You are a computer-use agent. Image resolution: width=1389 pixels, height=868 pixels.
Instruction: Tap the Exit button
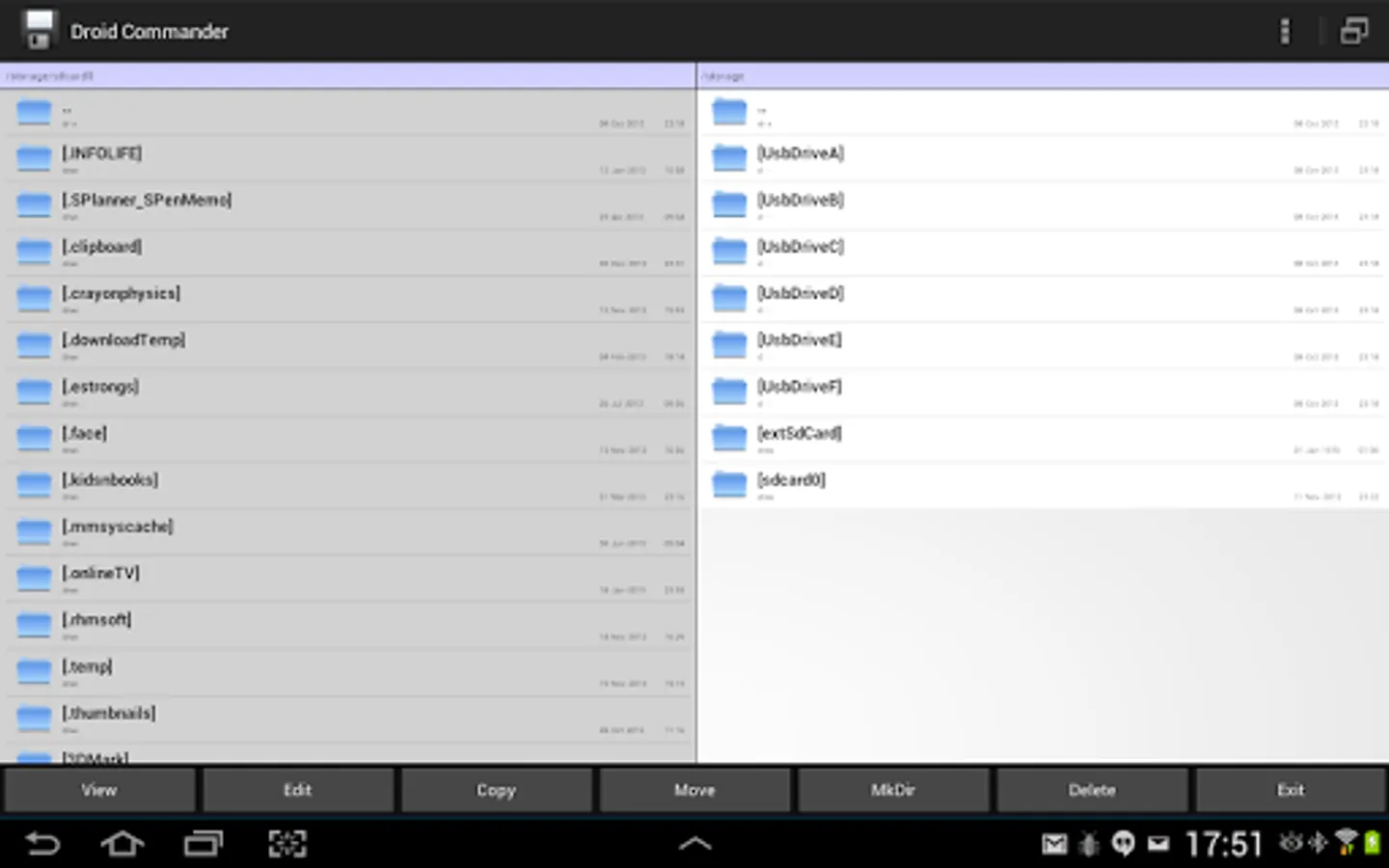click(x=1291, y=791)
